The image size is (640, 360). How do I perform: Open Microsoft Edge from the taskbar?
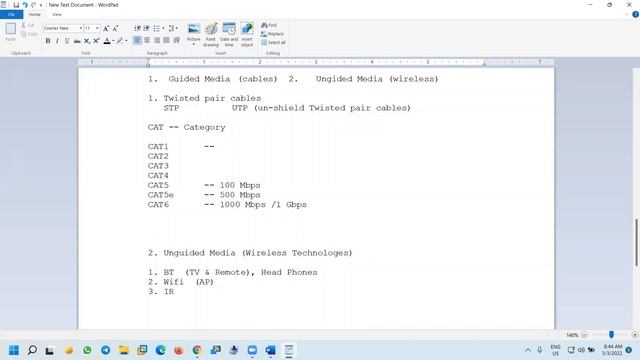(160, 350)
